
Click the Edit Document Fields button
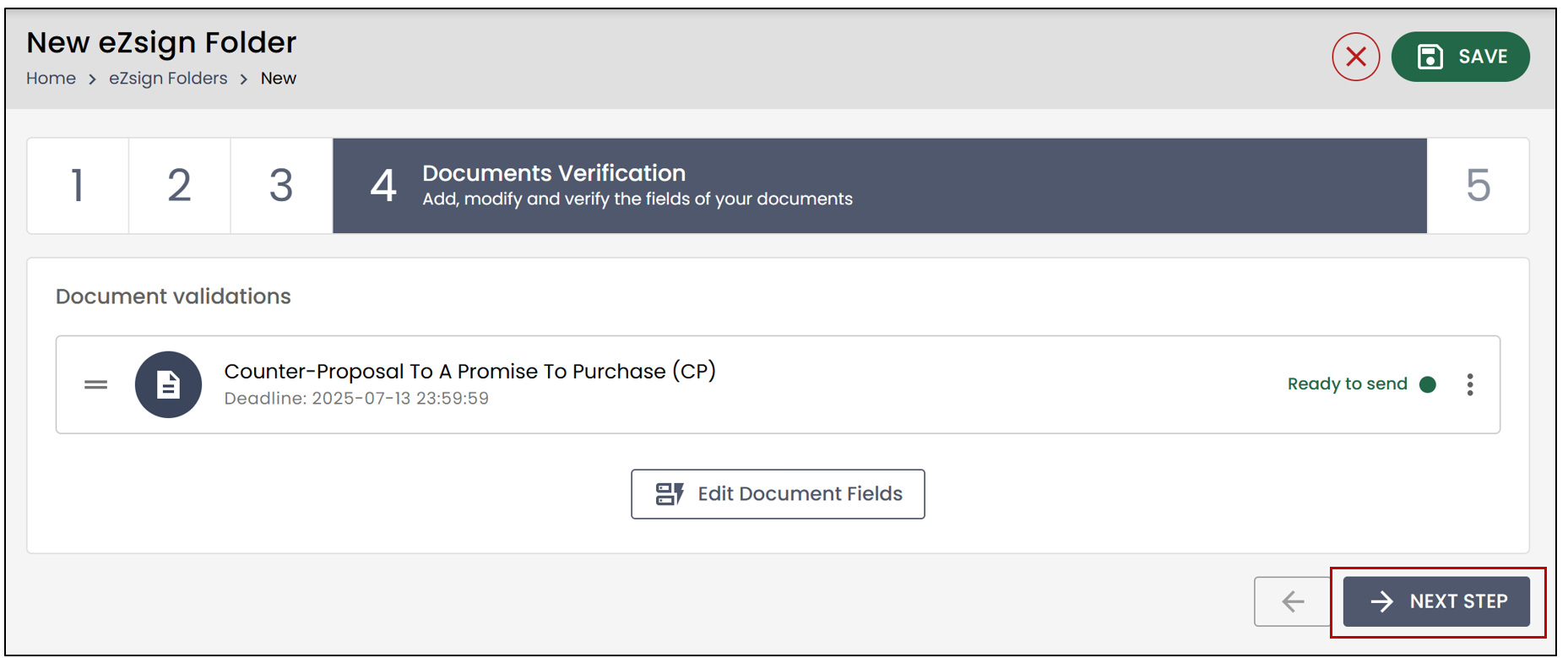pos(778,494)
